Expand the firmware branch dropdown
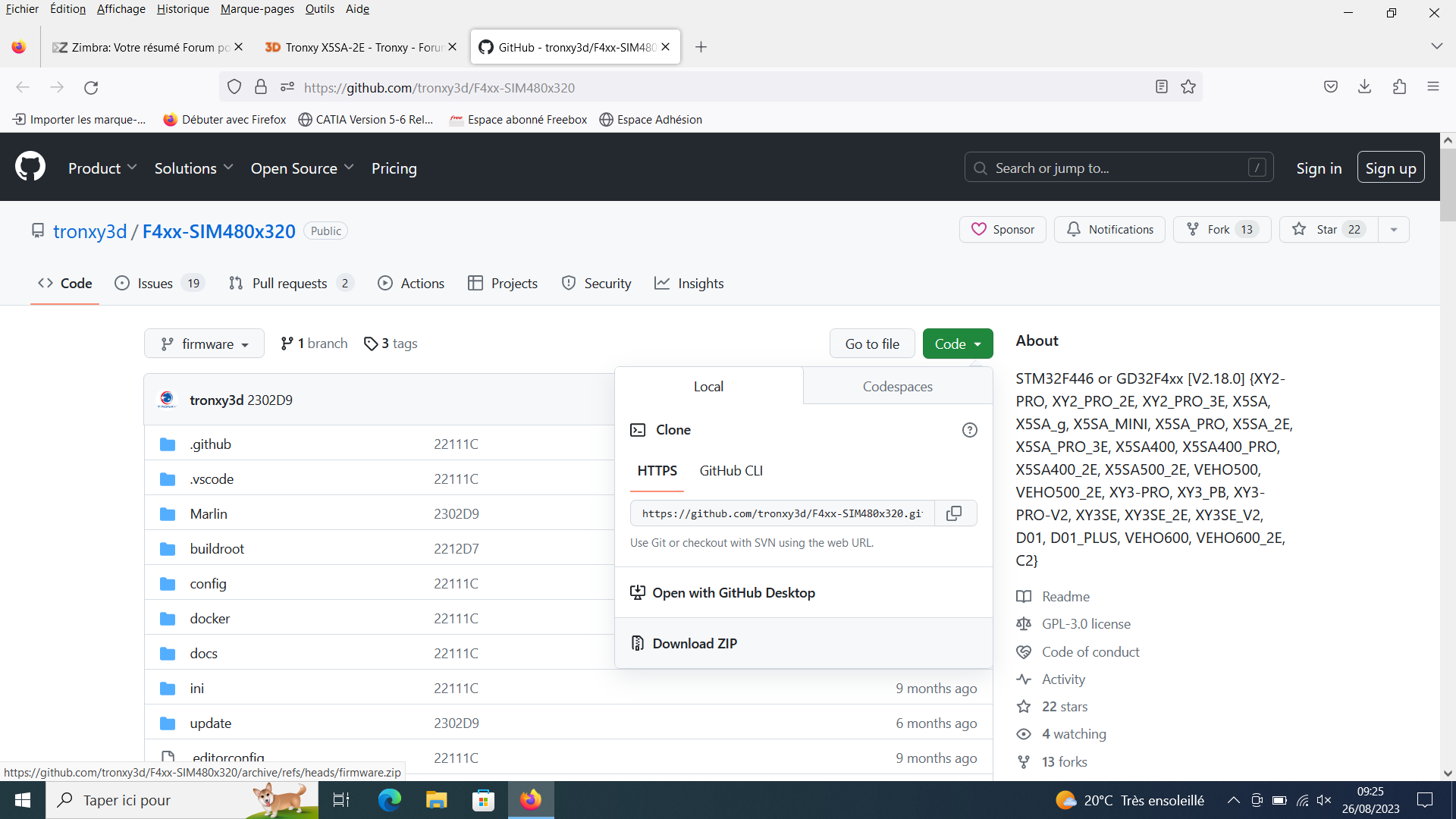This screenshot has height=819, width=1456. 204,344
